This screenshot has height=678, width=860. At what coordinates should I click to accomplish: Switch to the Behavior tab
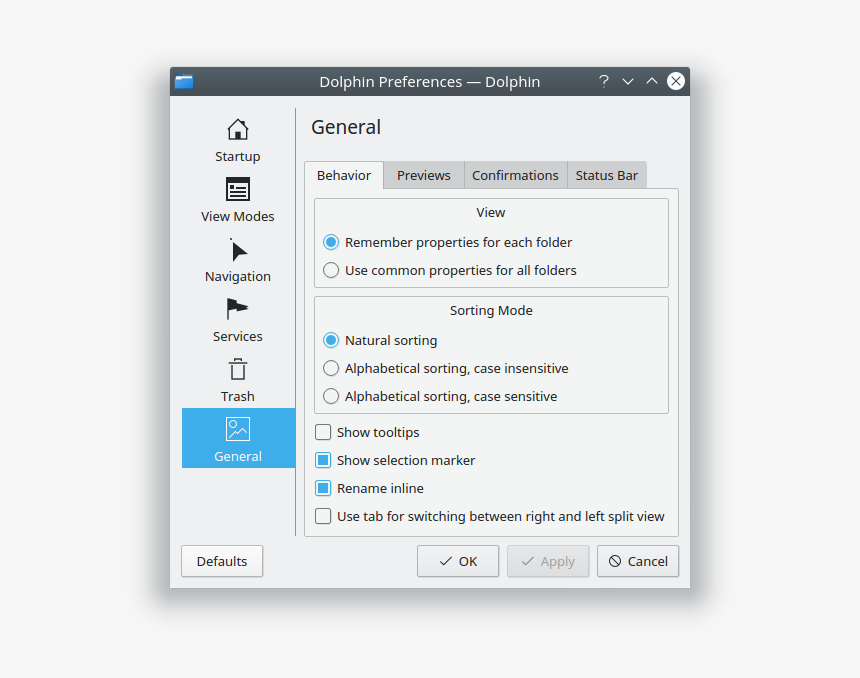click(344, 176)
